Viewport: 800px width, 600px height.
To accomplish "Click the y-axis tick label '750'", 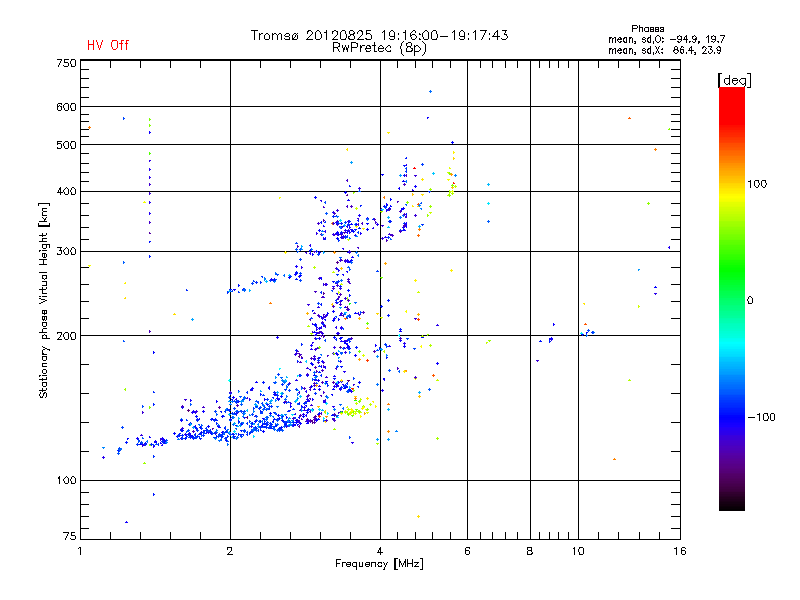I will (66, 63).
